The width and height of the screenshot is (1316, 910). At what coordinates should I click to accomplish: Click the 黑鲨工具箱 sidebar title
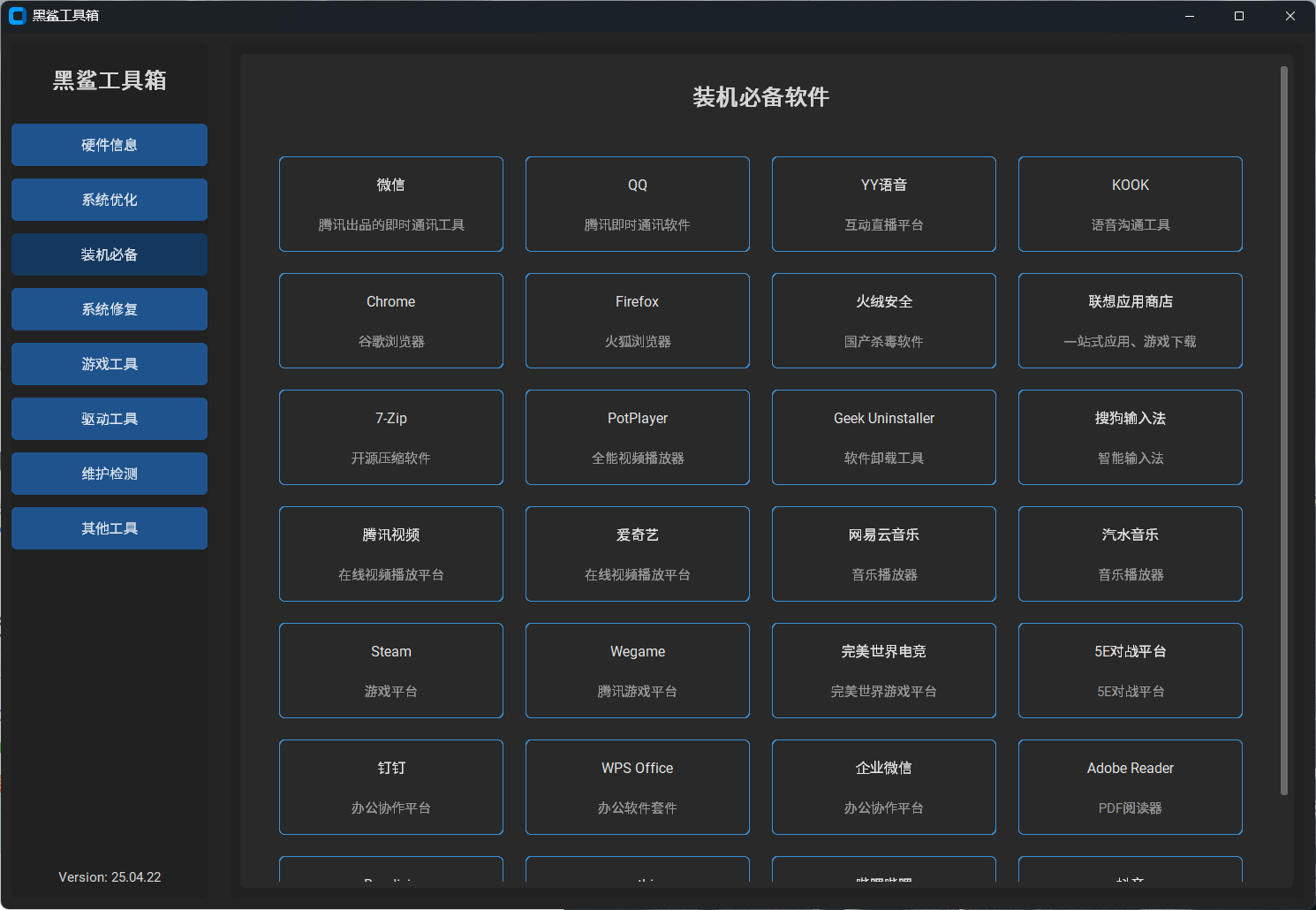[110, 80]
